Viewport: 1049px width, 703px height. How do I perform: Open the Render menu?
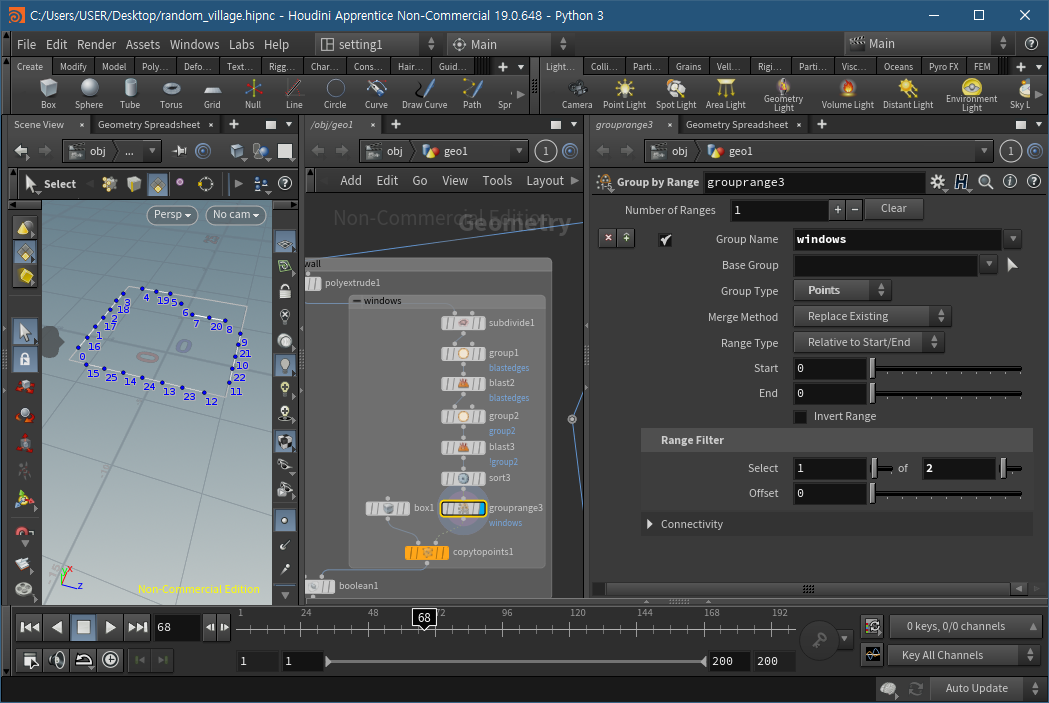click(x=96, y=44)
